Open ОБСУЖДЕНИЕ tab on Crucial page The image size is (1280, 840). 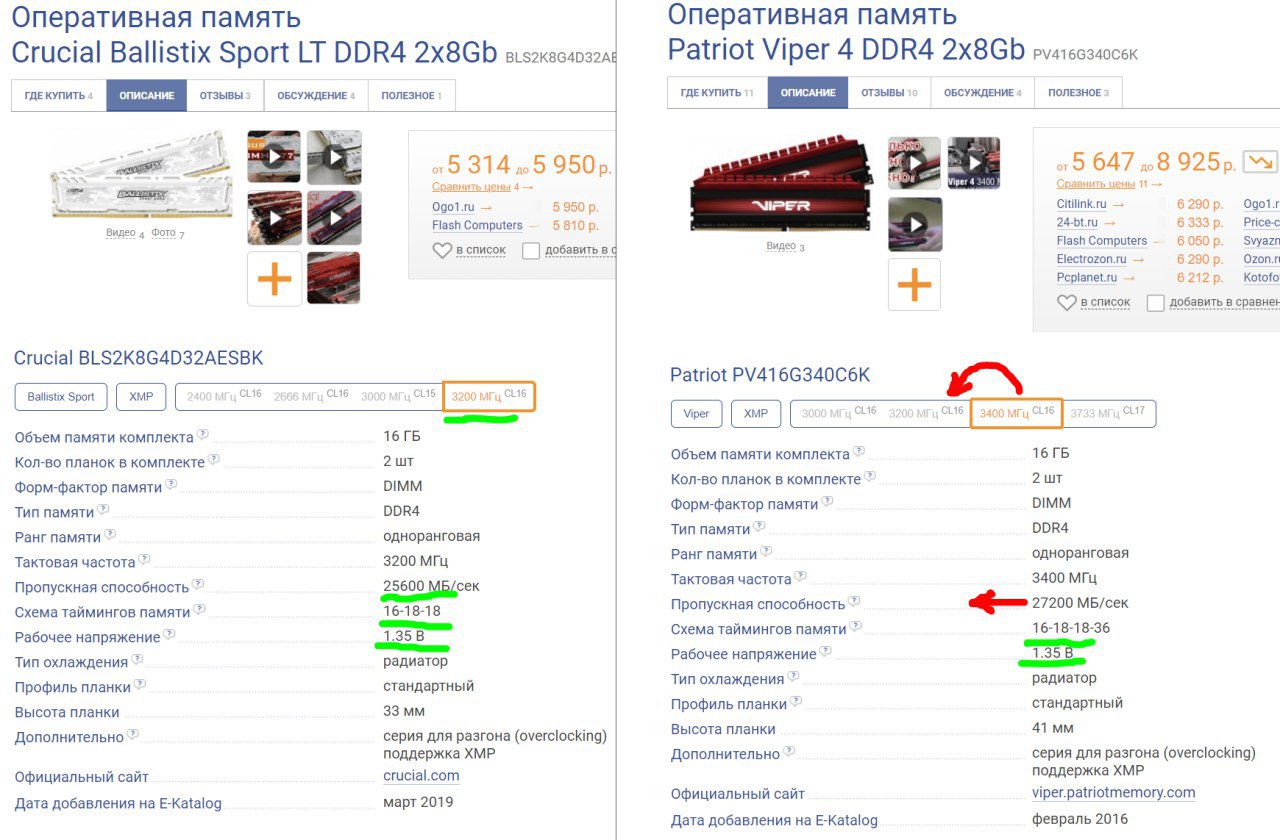316,95
